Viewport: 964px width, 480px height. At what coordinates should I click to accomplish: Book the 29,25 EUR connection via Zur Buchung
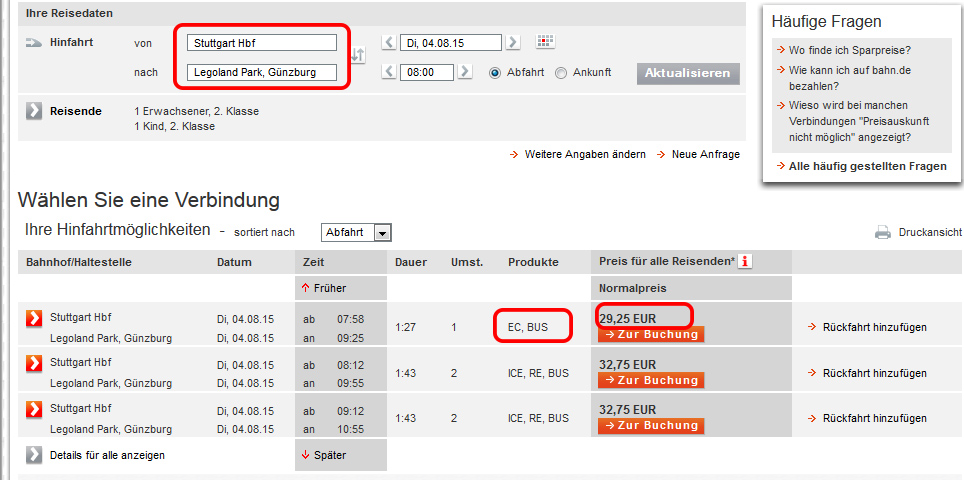[x=650, y=334]
